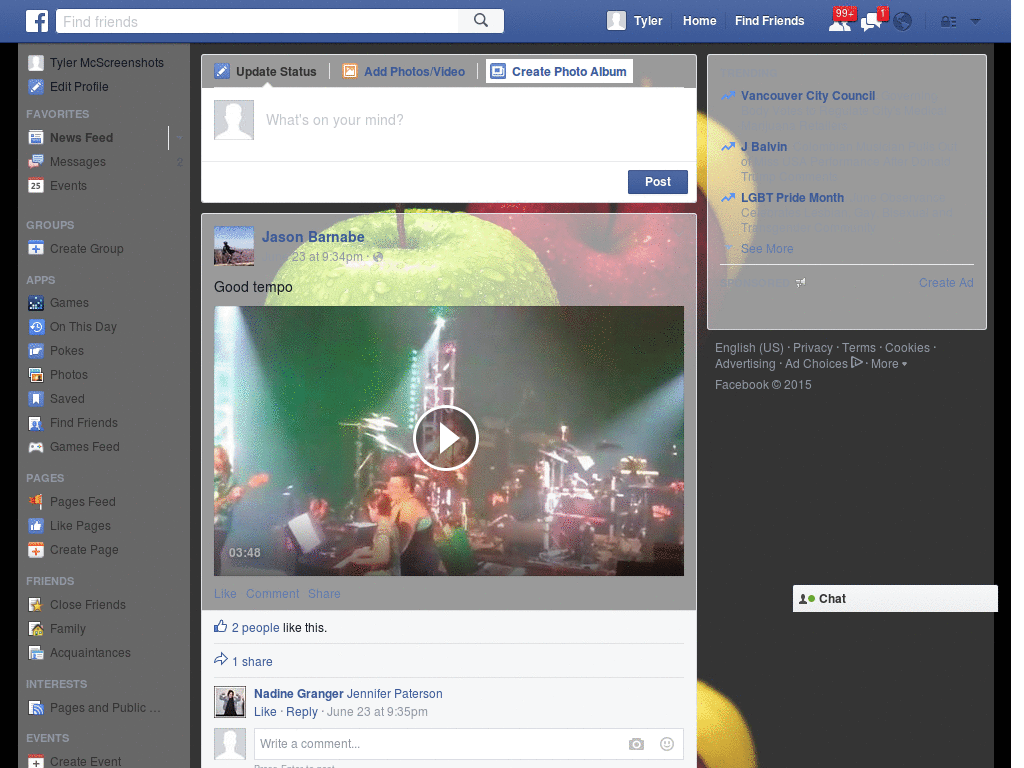Like Nadine Granger's comment
Viewport: 1024px width, 768px height.
point(265,712)
